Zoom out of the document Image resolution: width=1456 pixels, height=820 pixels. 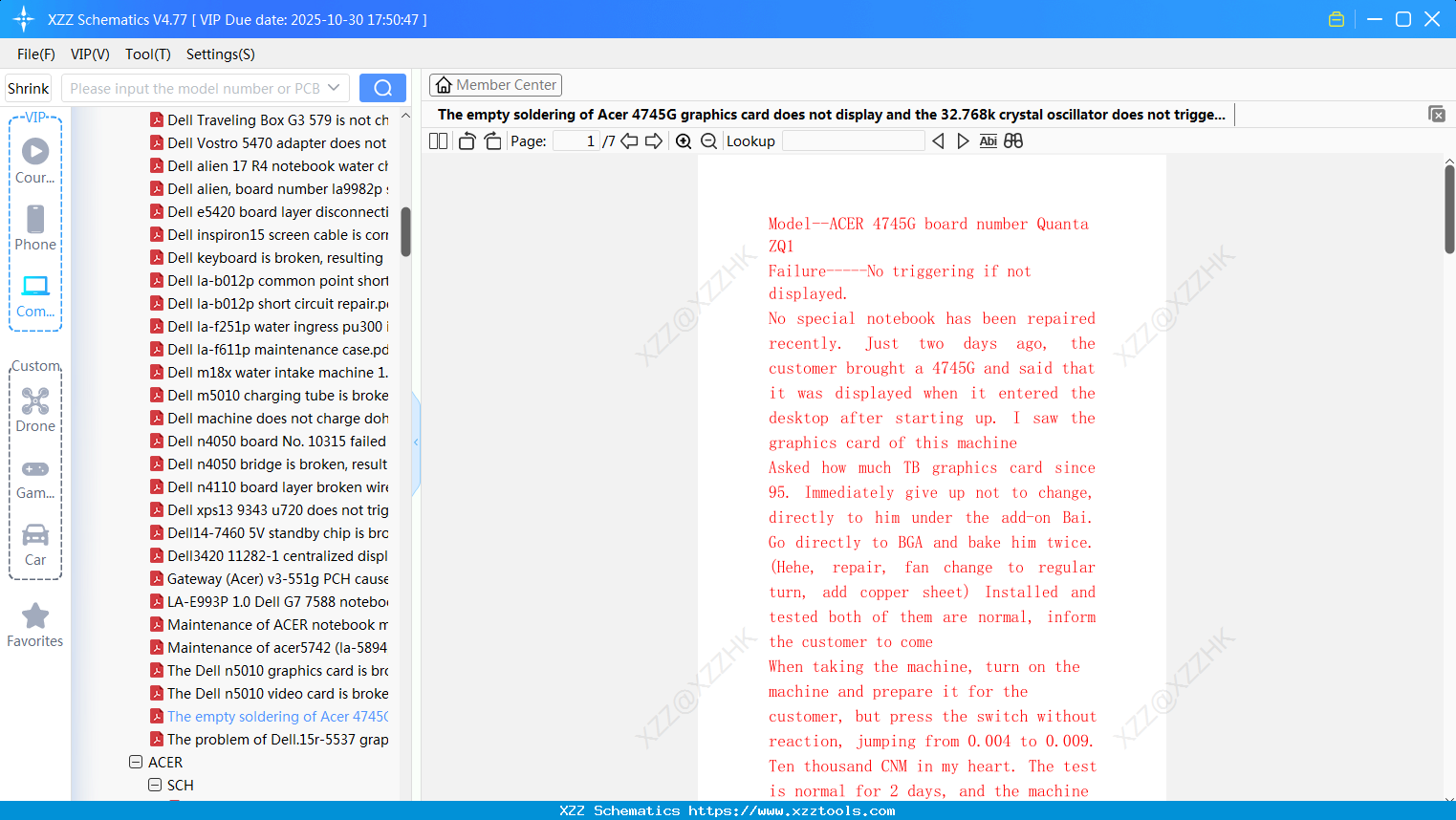(x=709, y=140)
